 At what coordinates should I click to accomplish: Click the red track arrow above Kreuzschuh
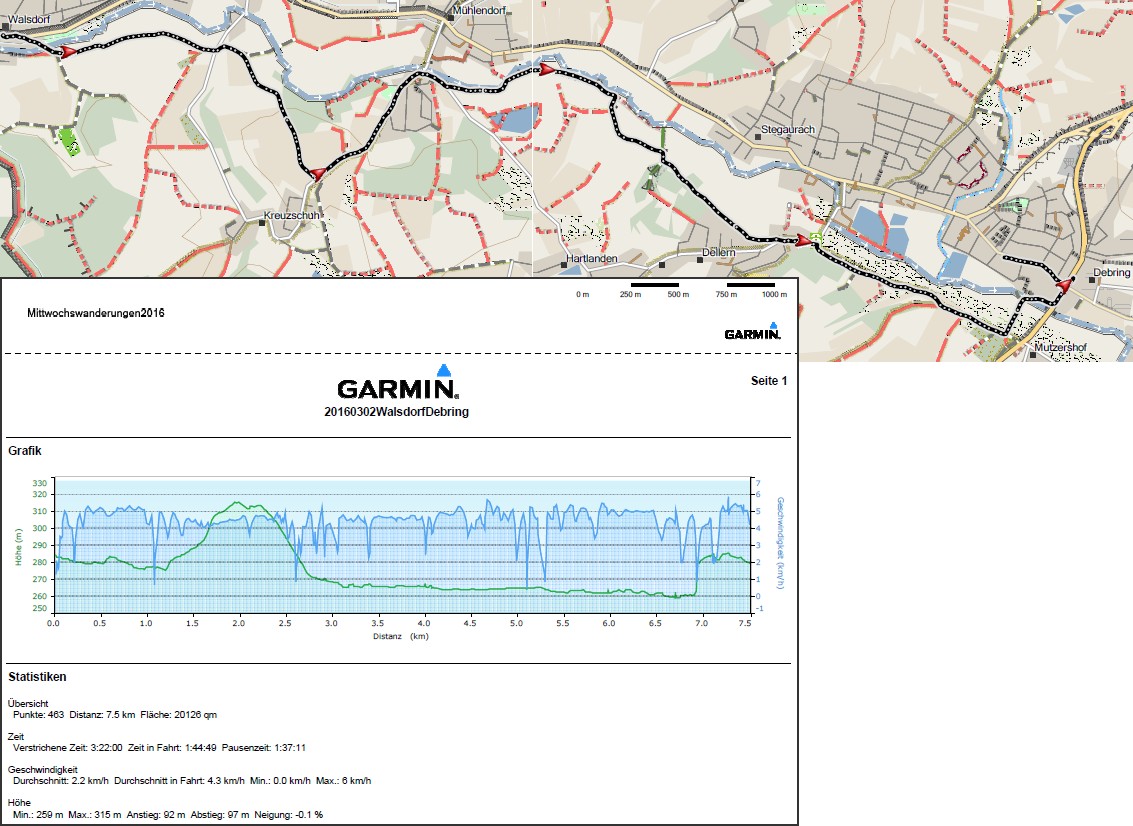tap(318, 174)
